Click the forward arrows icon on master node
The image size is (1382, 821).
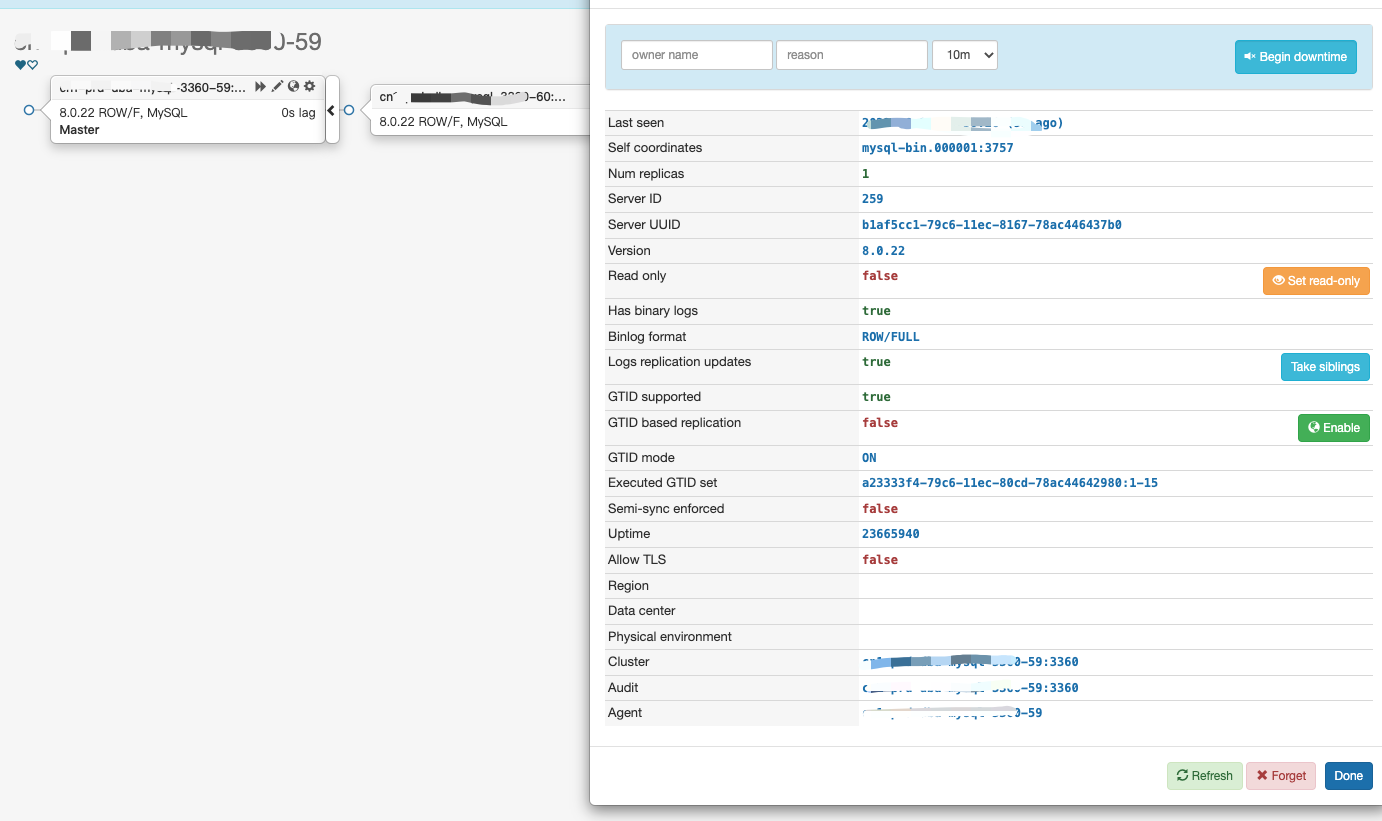(x=260, y=87)
